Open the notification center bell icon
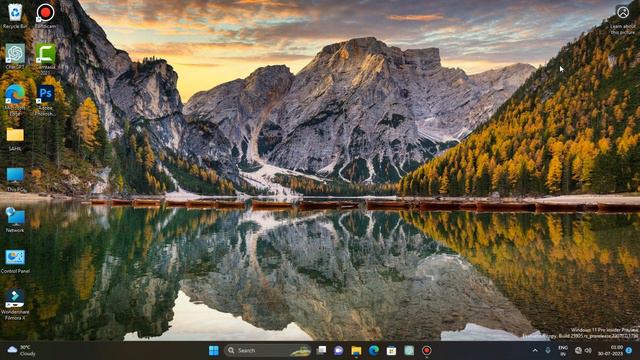The image size is (640, 360). coord(629,351)
